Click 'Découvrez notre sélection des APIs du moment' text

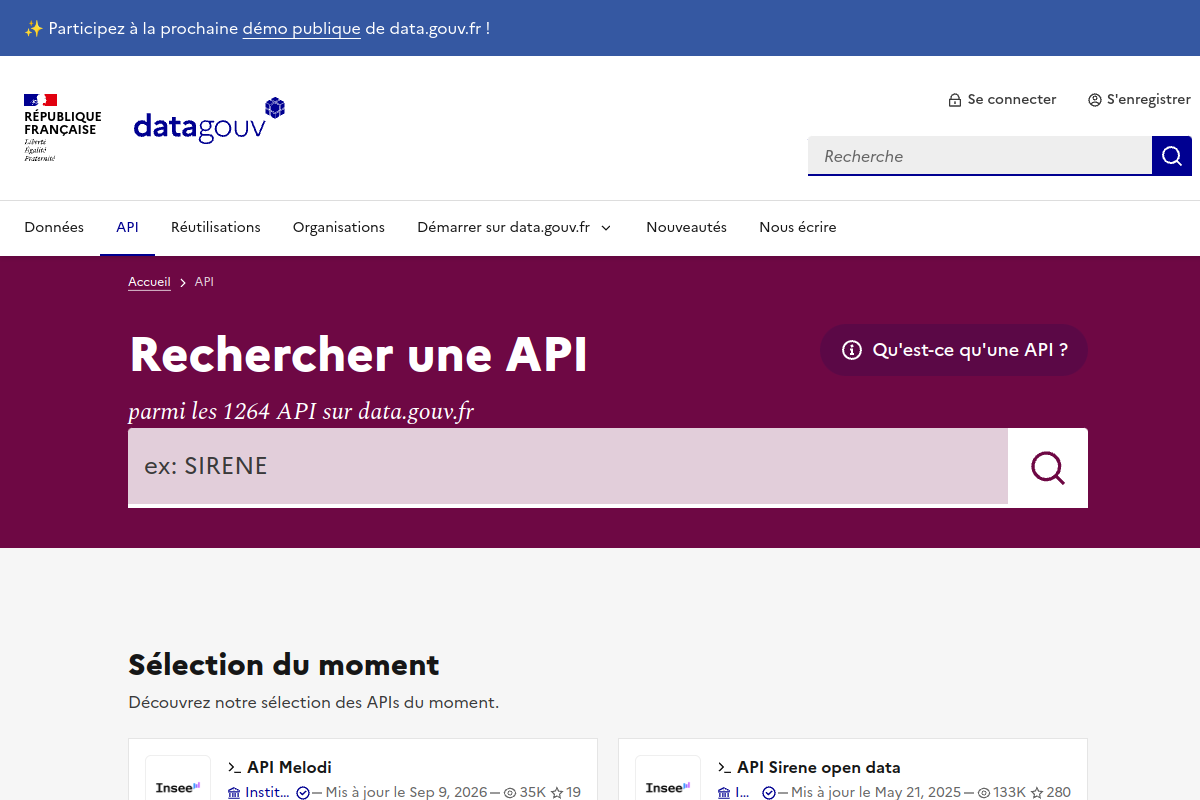[313, 702]
